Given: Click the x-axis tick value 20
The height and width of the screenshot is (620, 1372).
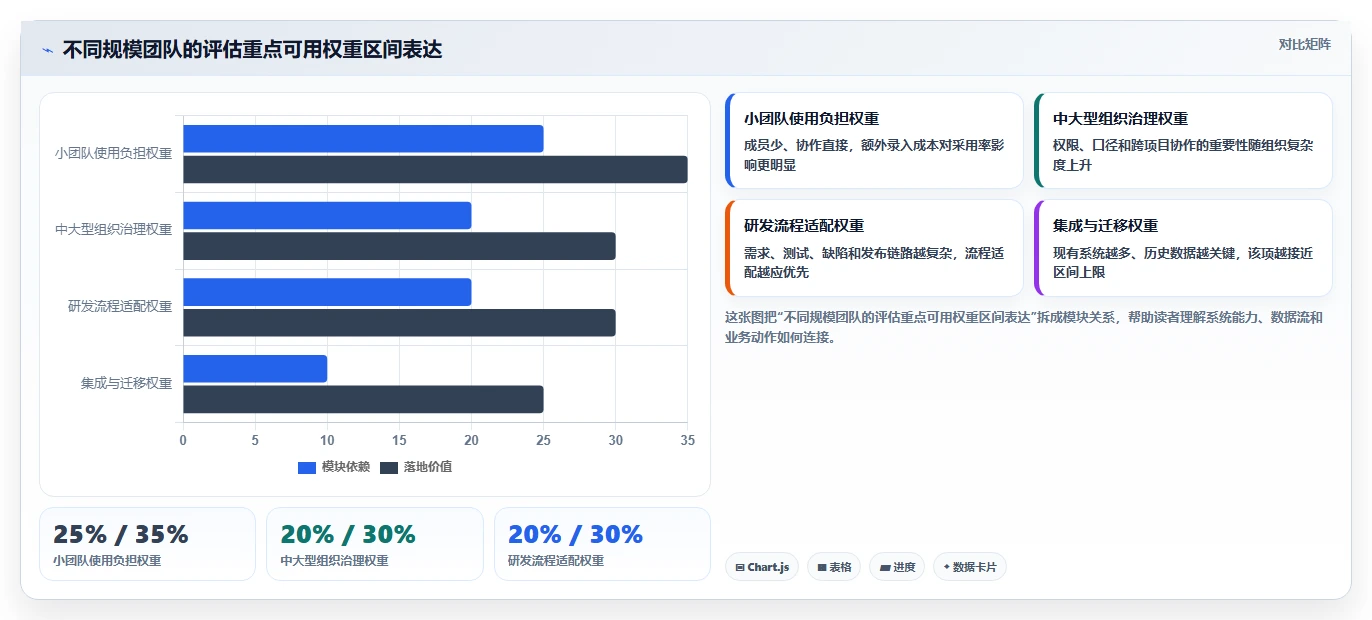Looking at the screenshot, I should 471,440.
